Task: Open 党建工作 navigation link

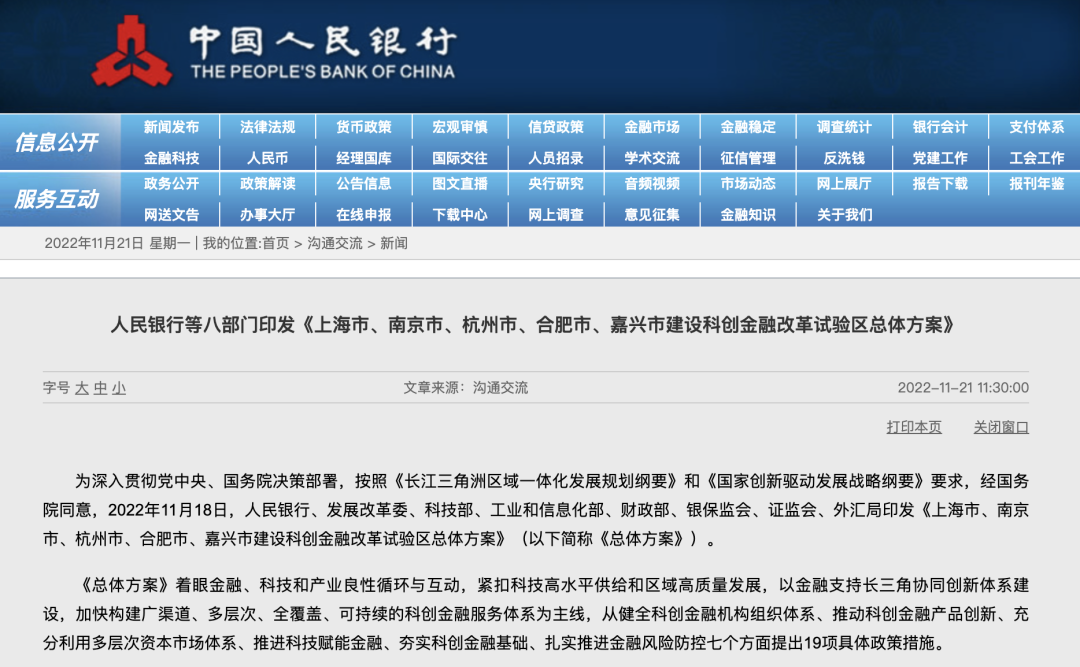Action: point(940,158)
